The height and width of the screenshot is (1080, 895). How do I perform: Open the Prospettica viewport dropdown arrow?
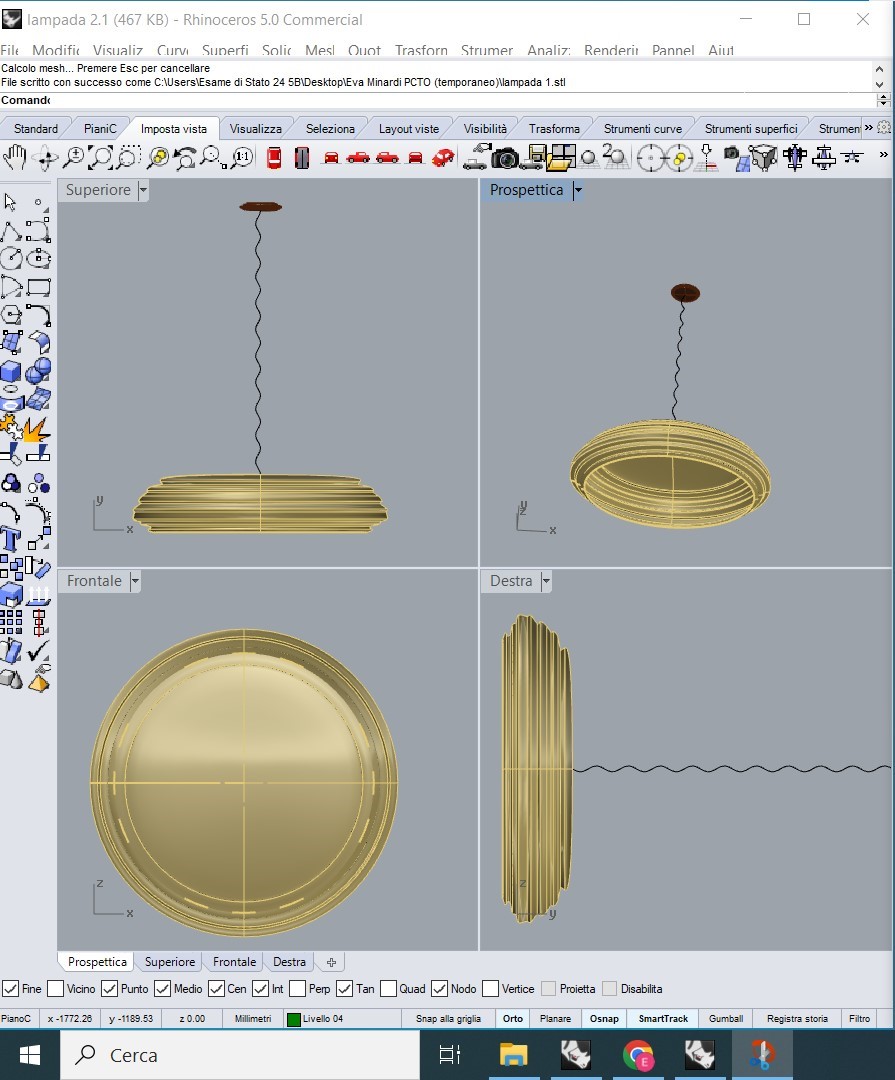pos(578,190)
